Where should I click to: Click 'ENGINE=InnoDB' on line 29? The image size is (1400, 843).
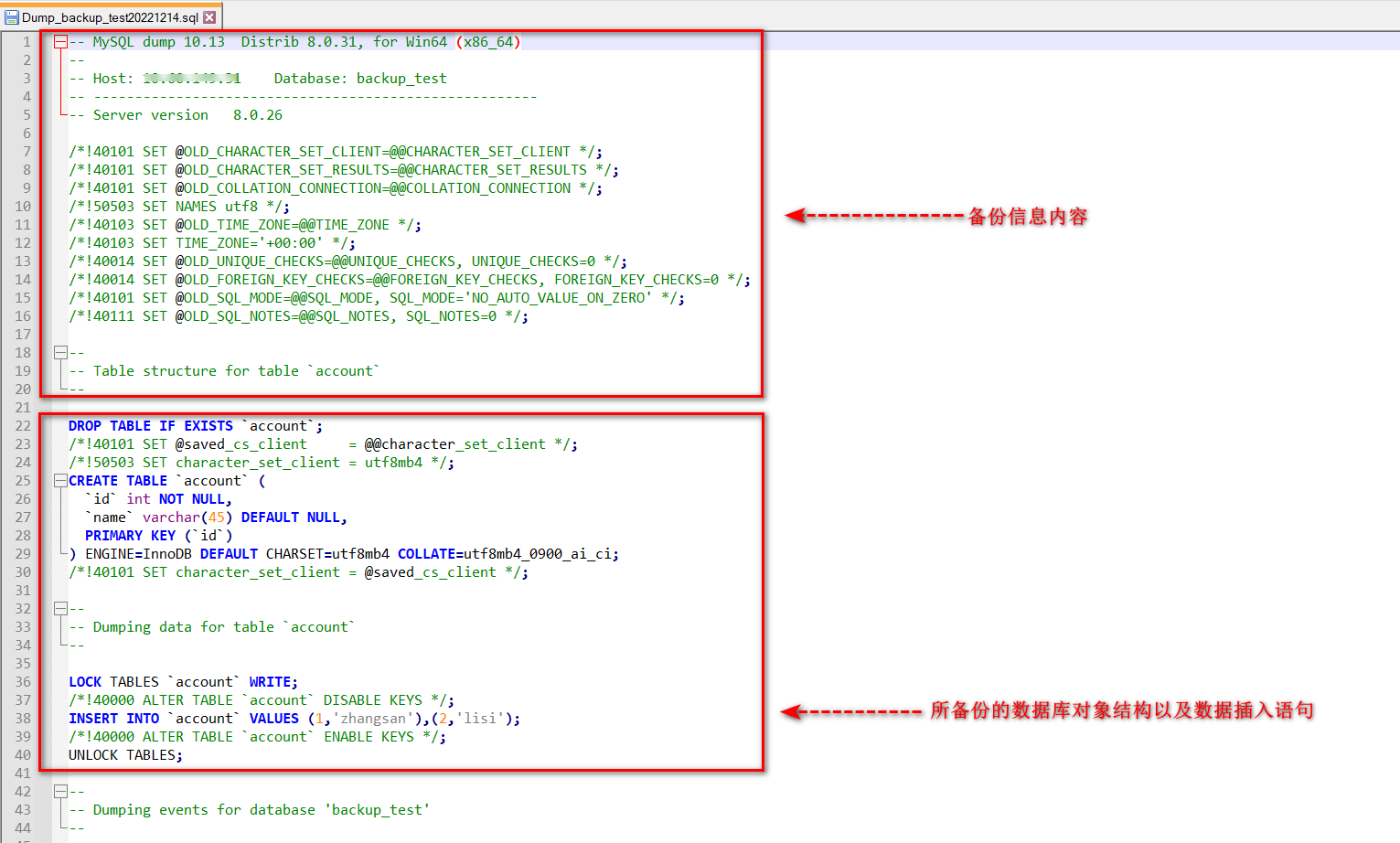(138, 554)
